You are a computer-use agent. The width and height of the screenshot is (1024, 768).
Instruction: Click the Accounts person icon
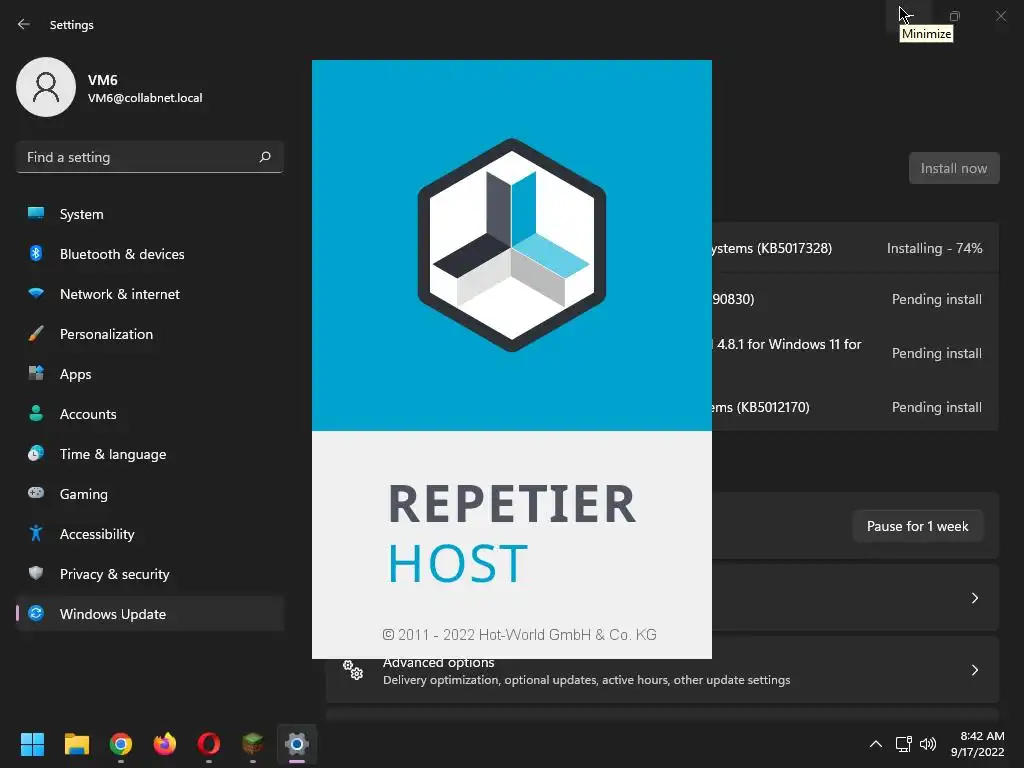pyautogui.click(x=36, y=413)
